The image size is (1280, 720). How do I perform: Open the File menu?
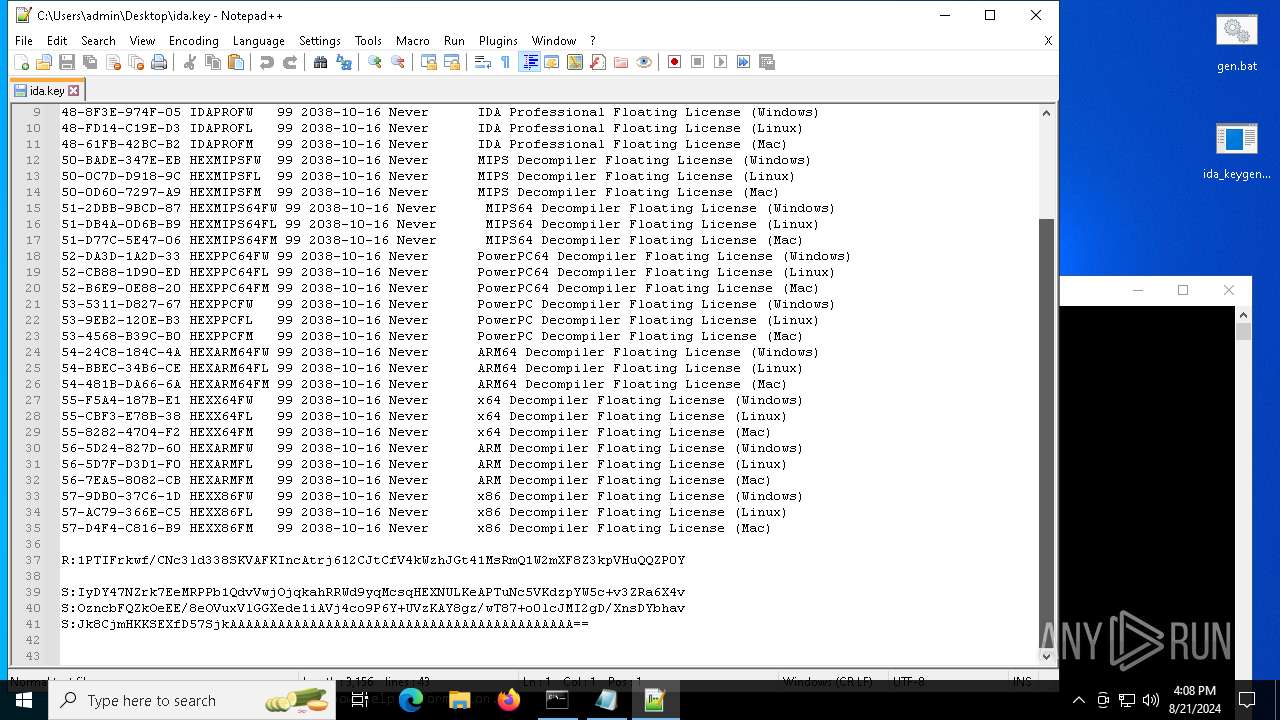click(x=24, y=41)
